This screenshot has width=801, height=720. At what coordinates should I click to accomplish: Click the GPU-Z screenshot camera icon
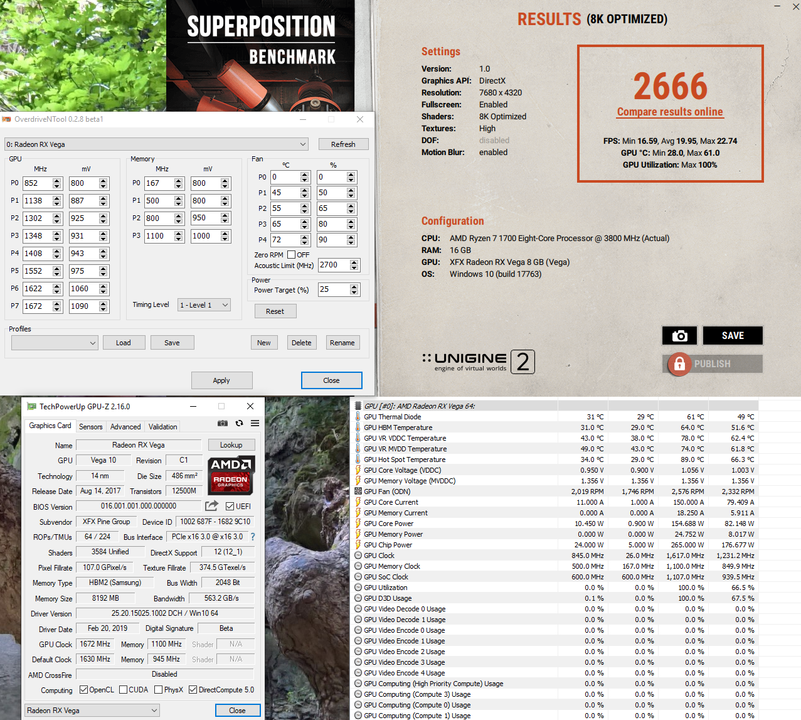coord(223,423)
